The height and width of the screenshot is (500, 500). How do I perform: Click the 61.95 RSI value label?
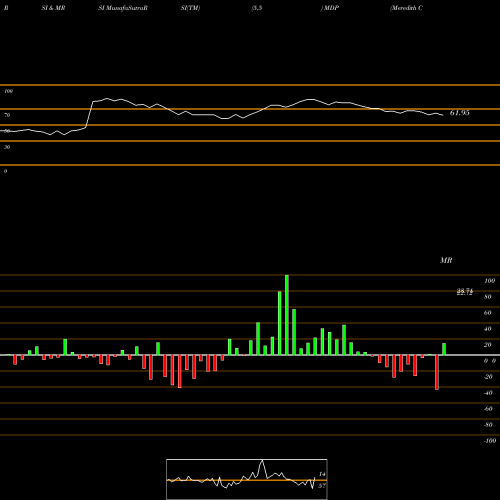point(460,113)
